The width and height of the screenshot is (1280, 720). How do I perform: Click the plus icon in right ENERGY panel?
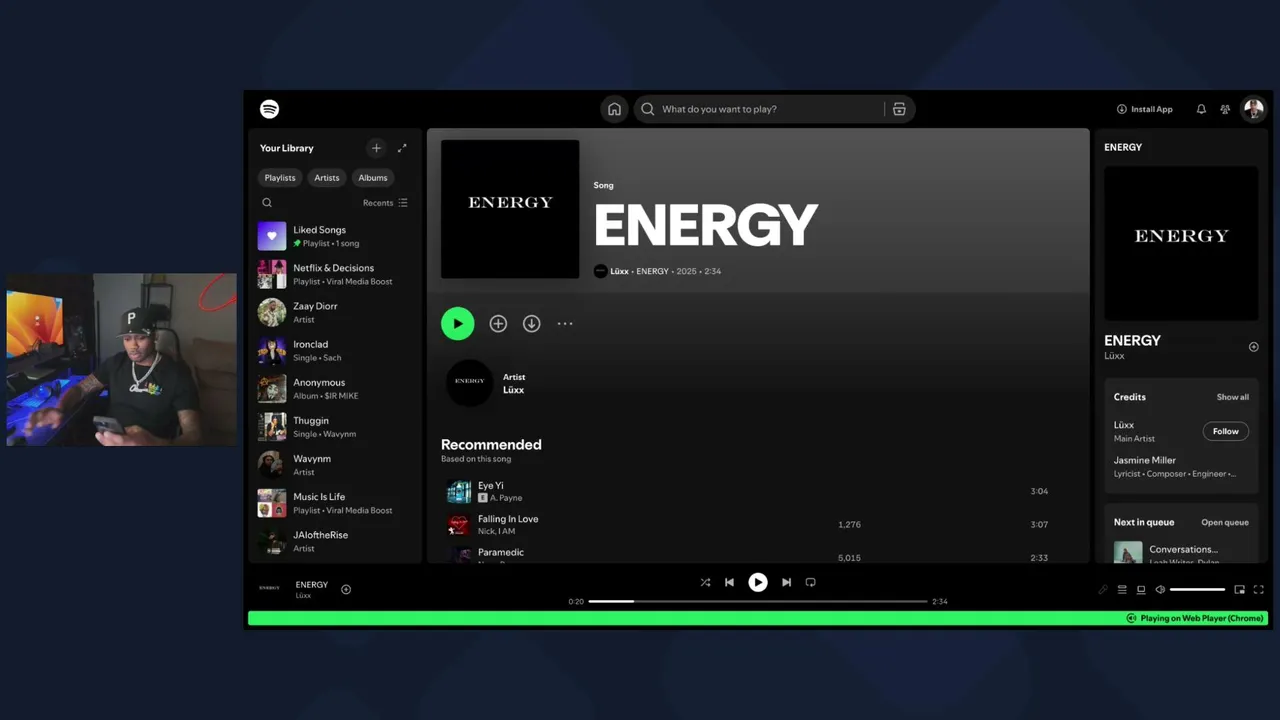click(x=1254, y=347)
